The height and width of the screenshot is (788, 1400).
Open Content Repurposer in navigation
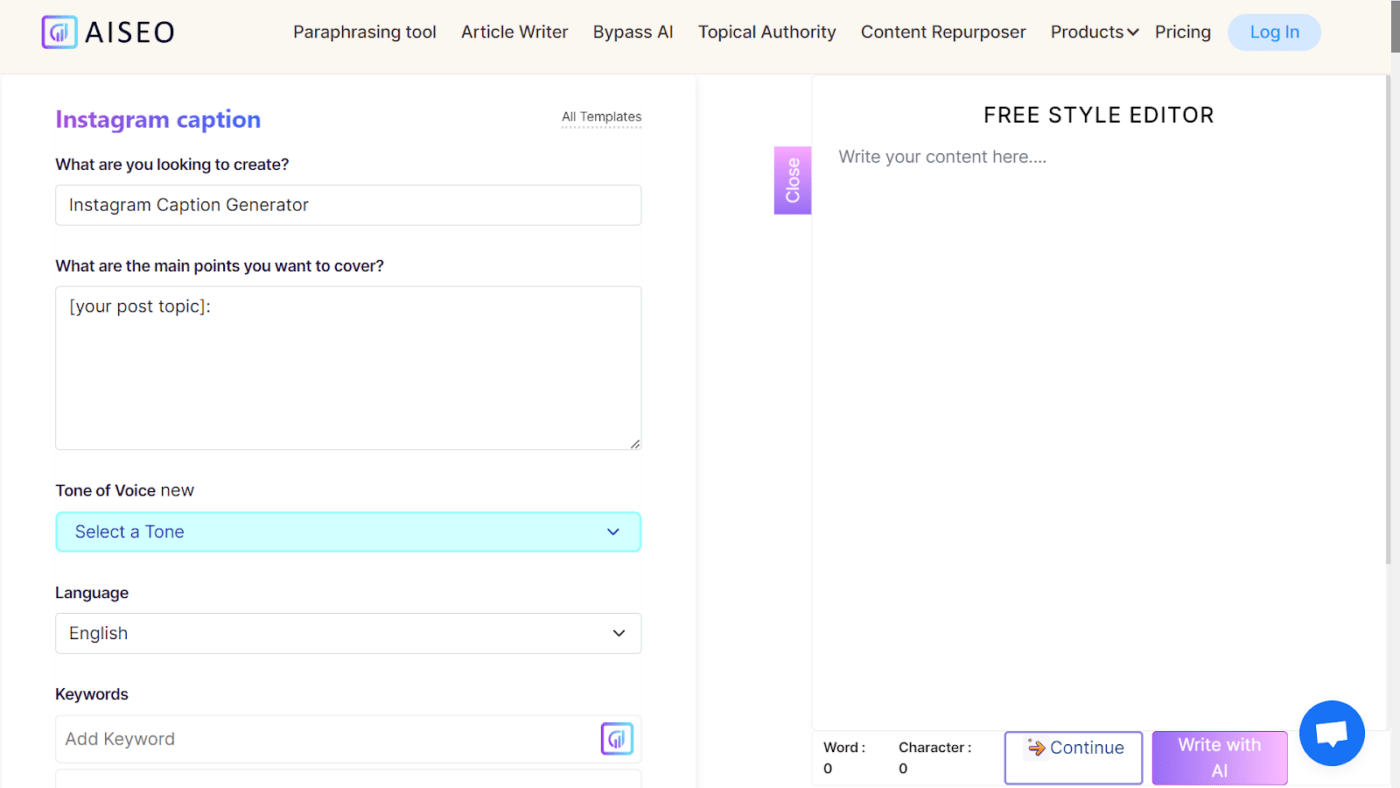[x=943, y=32]
